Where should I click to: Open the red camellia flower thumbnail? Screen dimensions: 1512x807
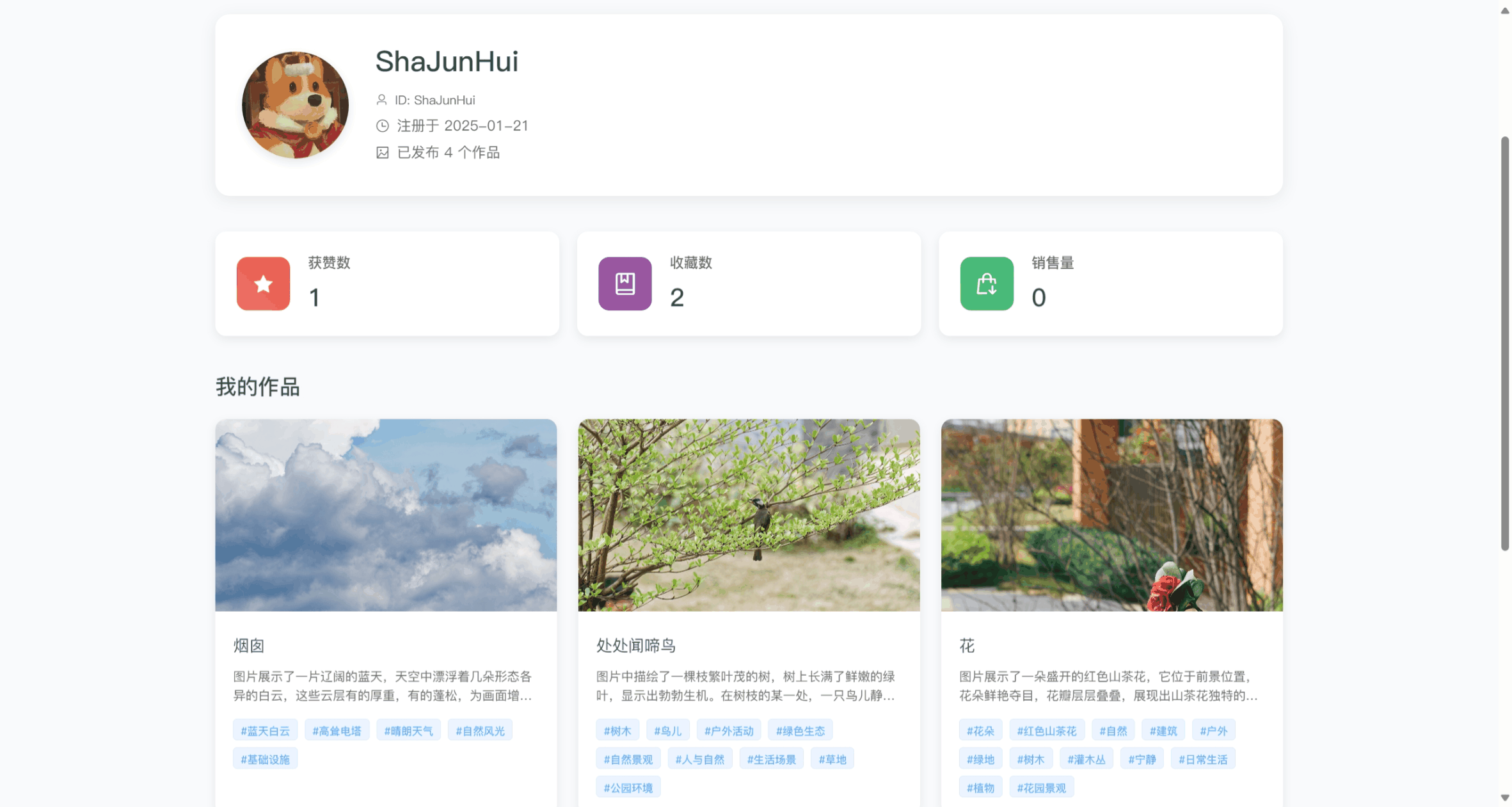(x=1111, y=515)
